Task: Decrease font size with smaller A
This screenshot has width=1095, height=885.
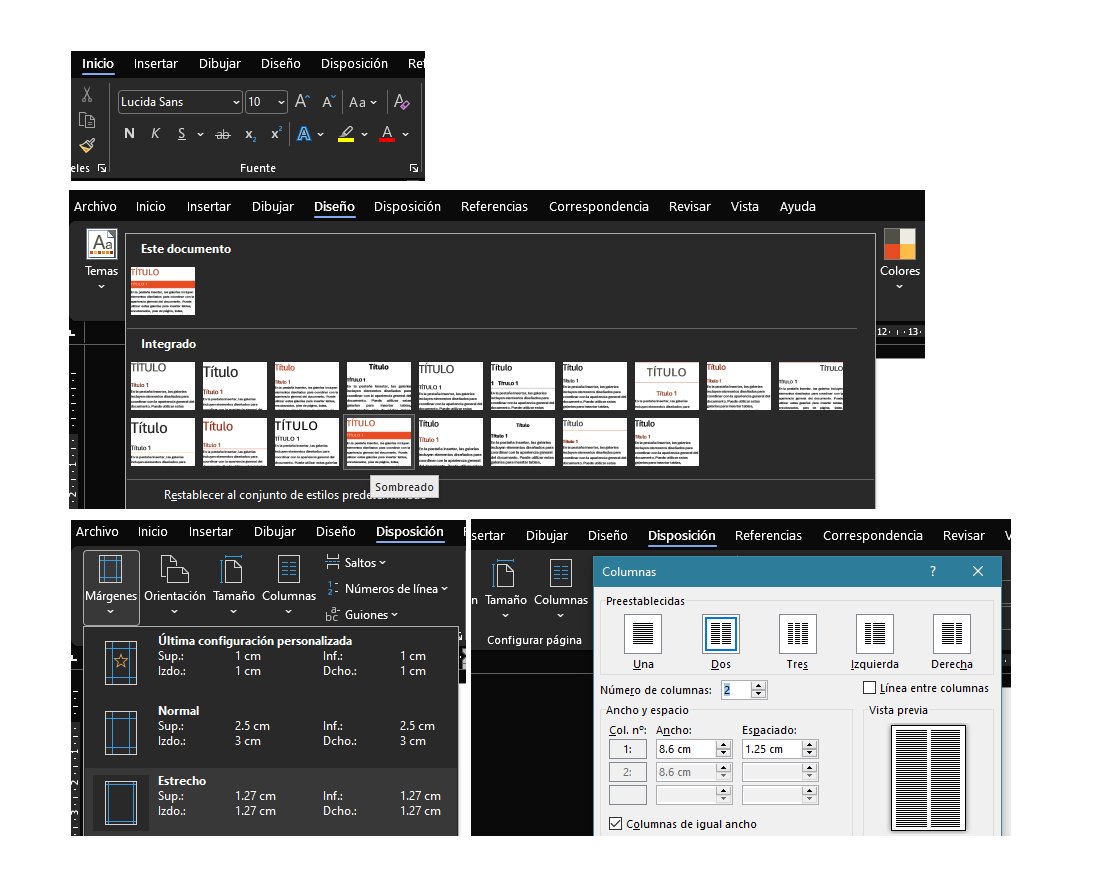Action: [328, 102]
